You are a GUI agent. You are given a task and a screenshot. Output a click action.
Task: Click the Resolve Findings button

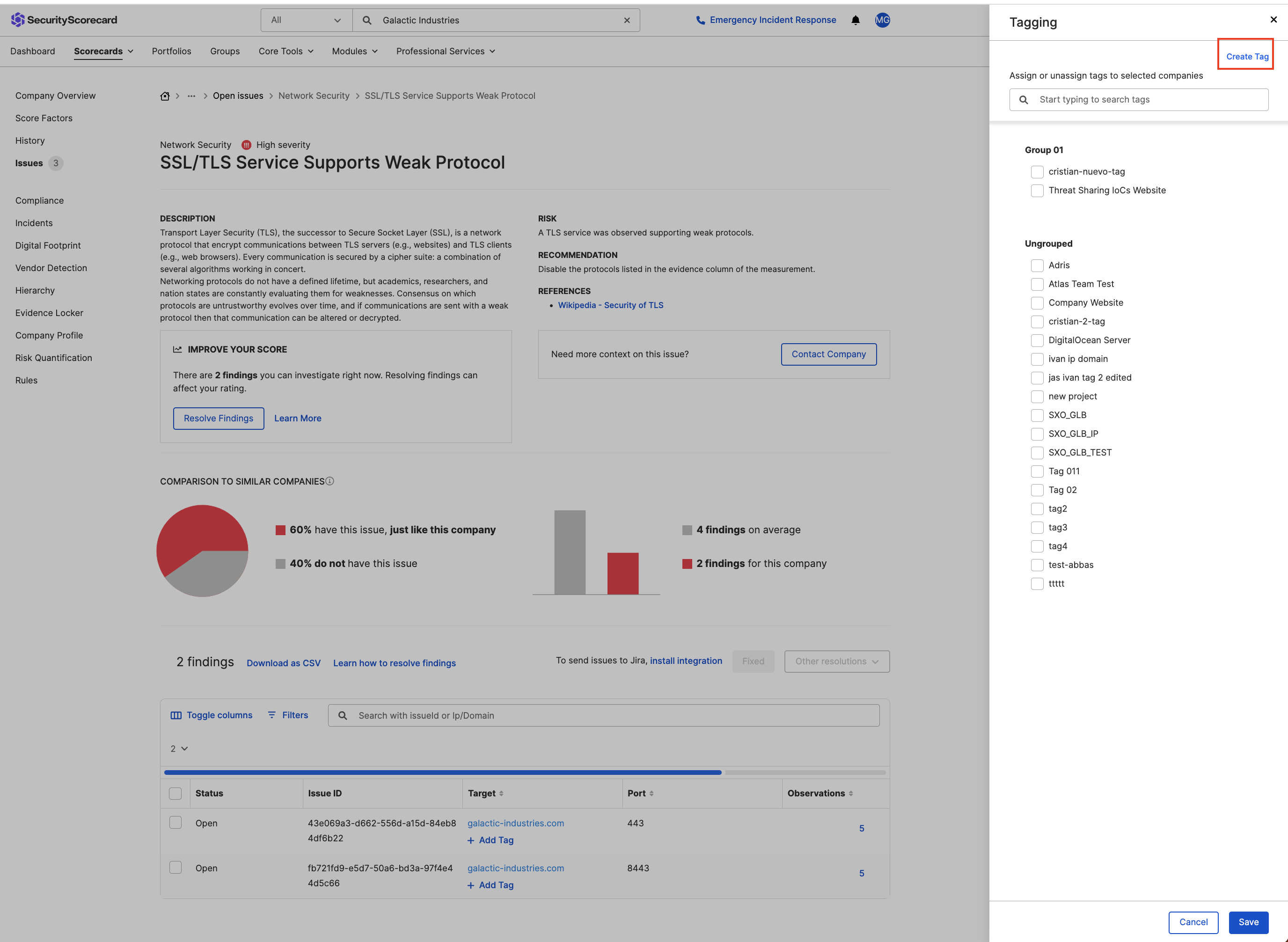point(218,419)
